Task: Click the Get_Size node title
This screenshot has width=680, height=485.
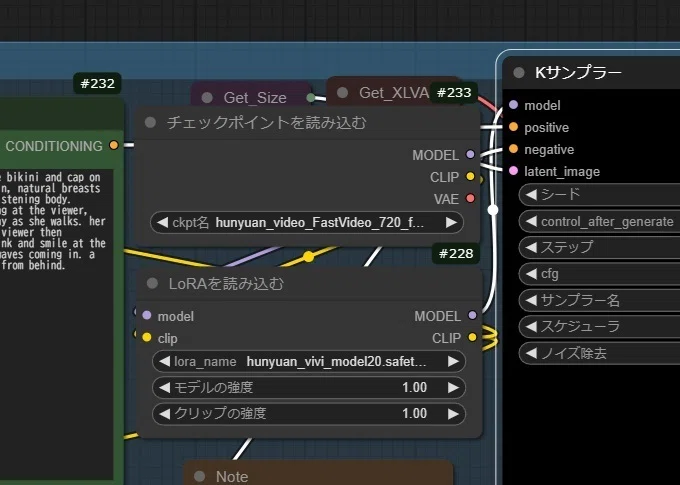Action: 255,98
